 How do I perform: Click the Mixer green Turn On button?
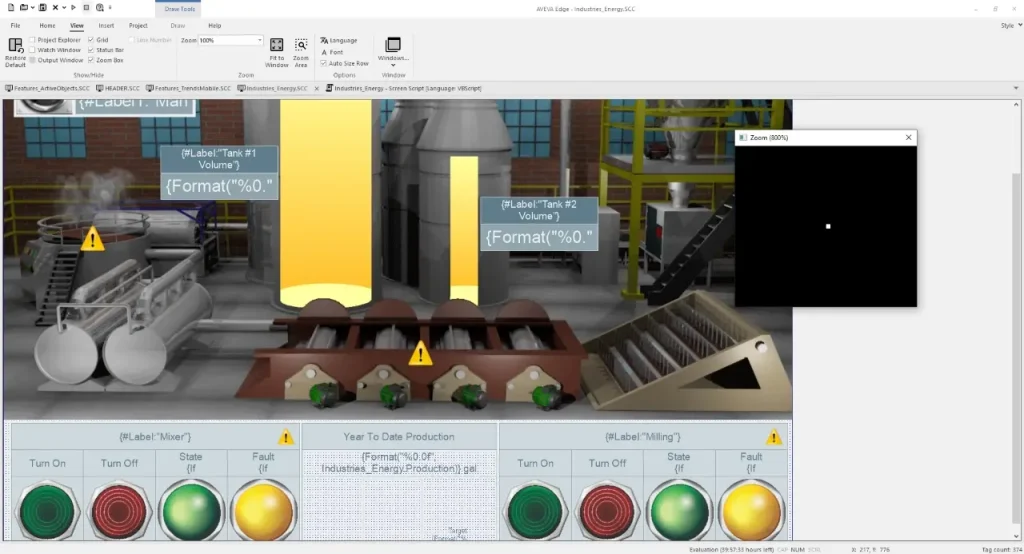[47, 510]
